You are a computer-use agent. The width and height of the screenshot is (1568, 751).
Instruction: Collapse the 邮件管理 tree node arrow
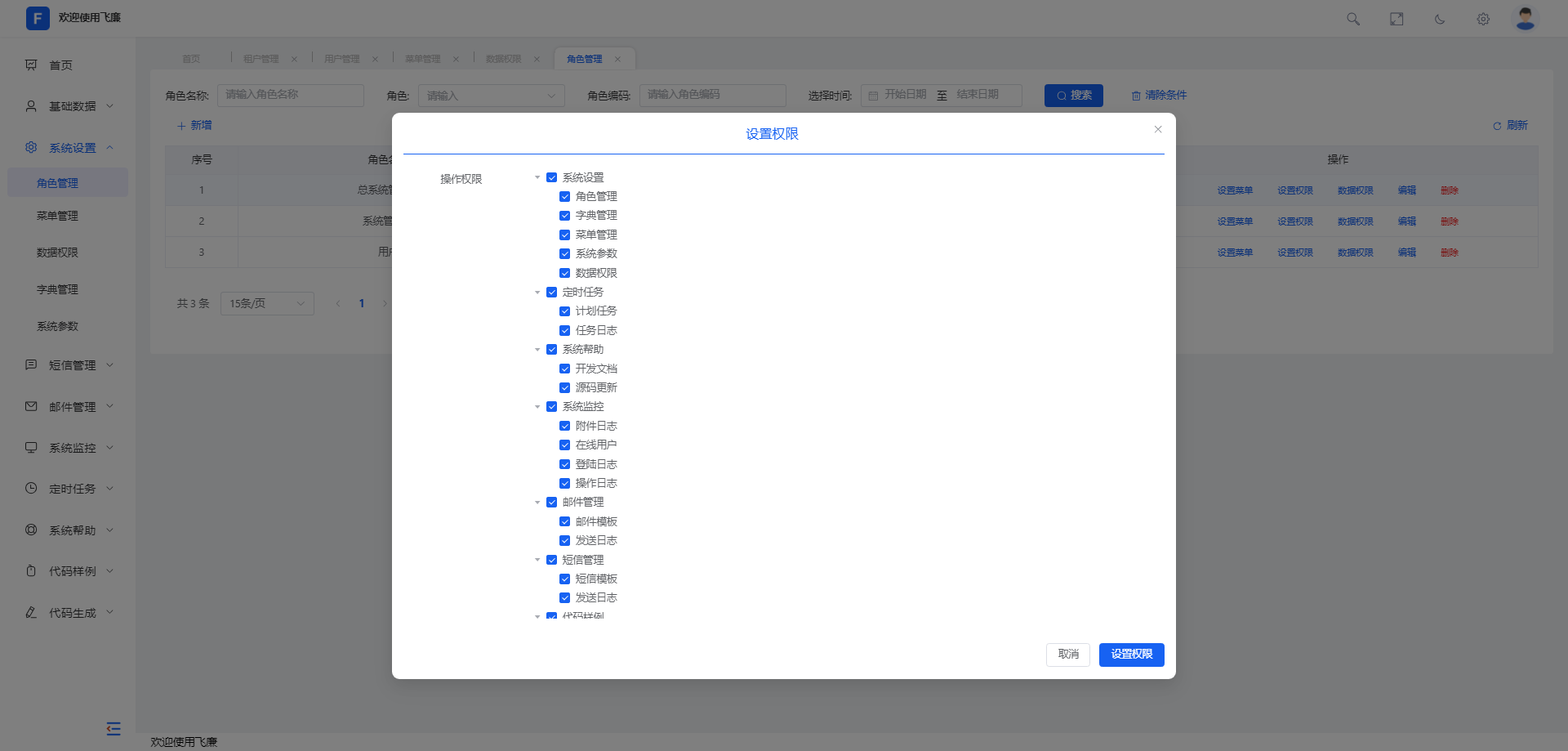(537, 503)
